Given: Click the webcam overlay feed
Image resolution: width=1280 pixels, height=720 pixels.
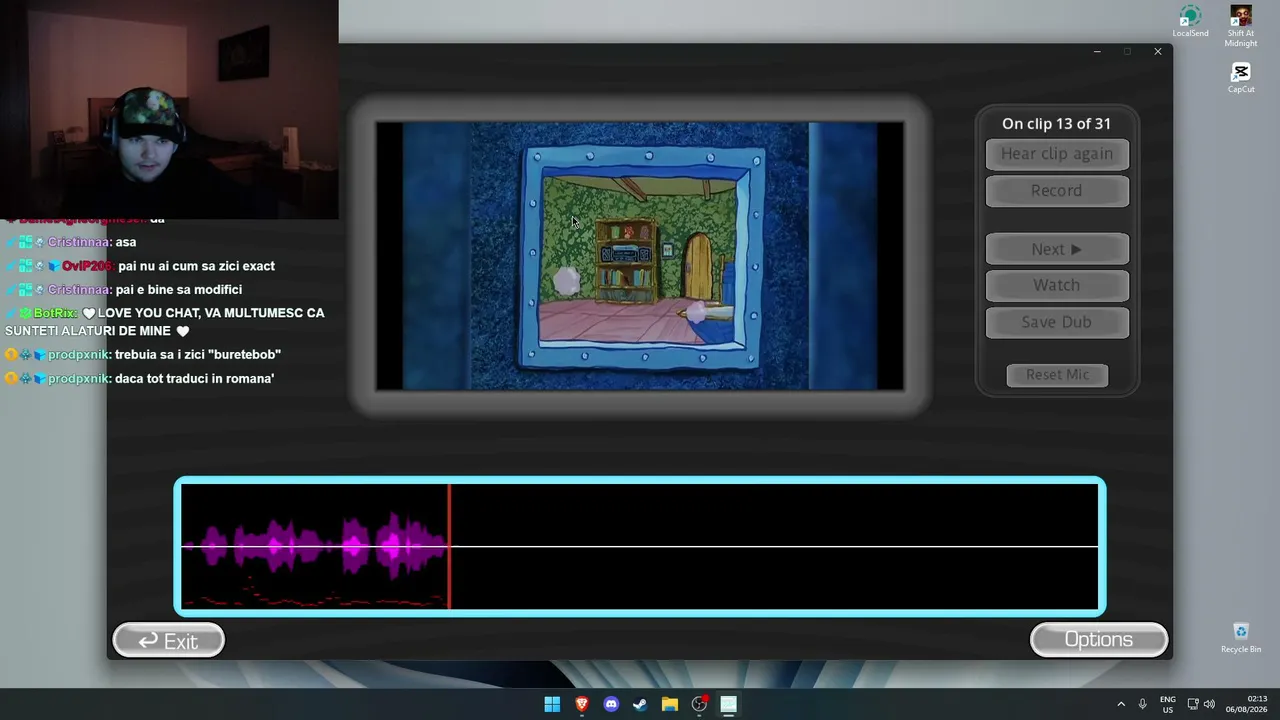Looking at the screenshot, I should tap(169, 109).
